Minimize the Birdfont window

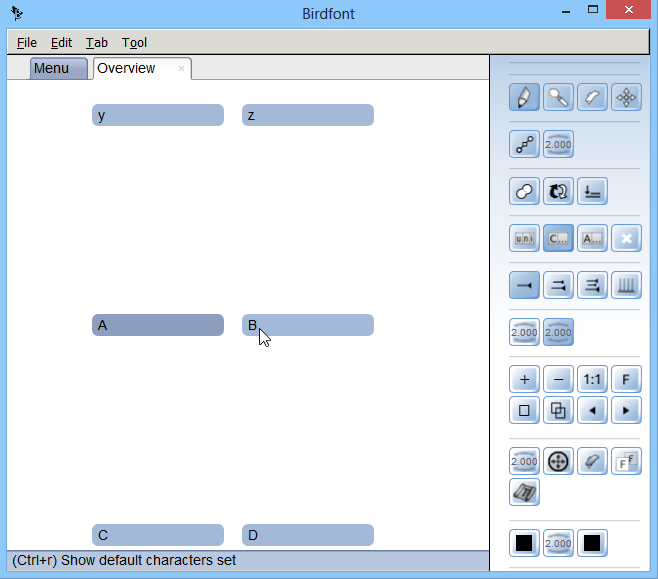566,11
